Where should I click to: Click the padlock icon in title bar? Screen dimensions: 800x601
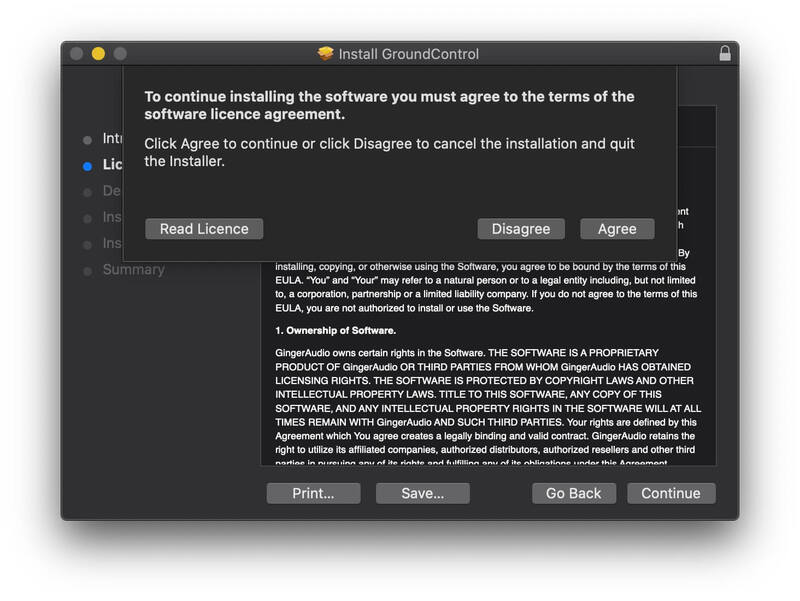tap(724, 54)
